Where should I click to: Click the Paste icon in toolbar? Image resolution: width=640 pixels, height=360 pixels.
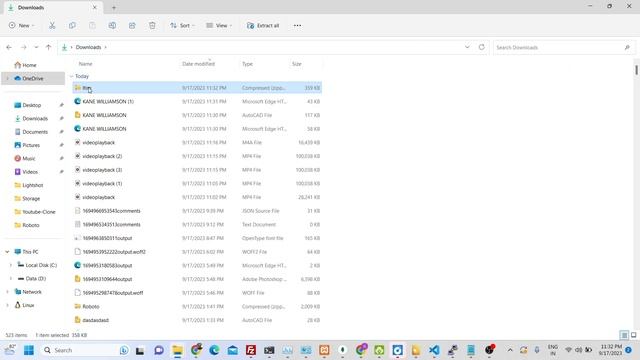[x=92, y=25]
